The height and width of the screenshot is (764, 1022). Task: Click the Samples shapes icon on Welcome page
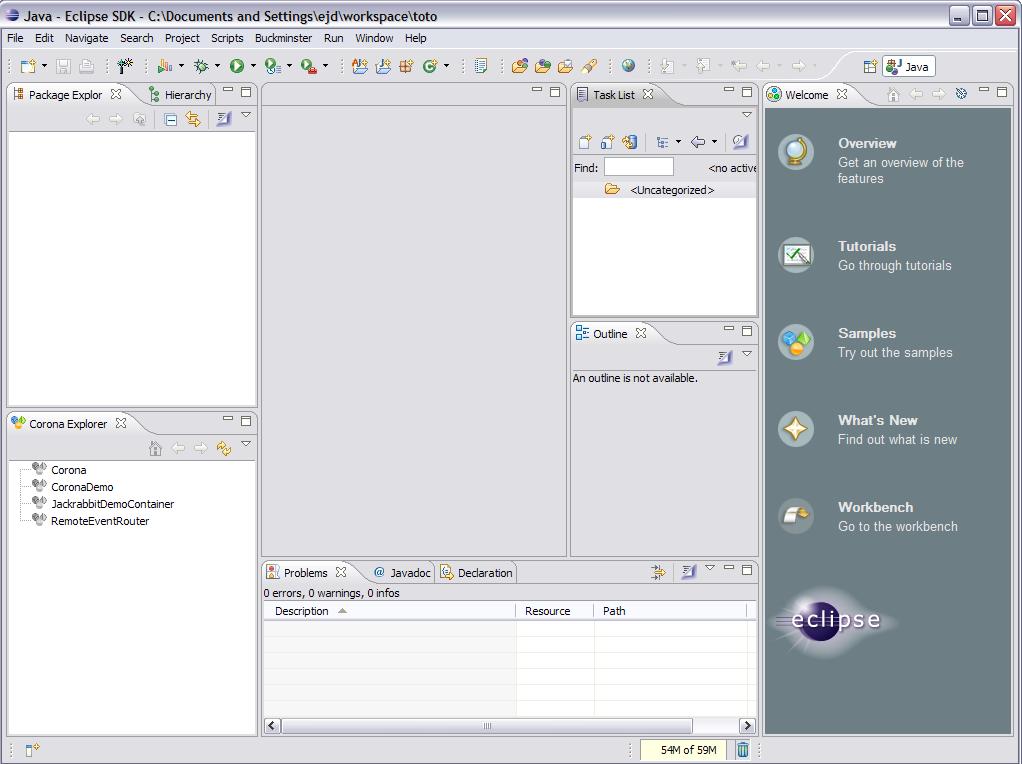click(x=796, y=342)
